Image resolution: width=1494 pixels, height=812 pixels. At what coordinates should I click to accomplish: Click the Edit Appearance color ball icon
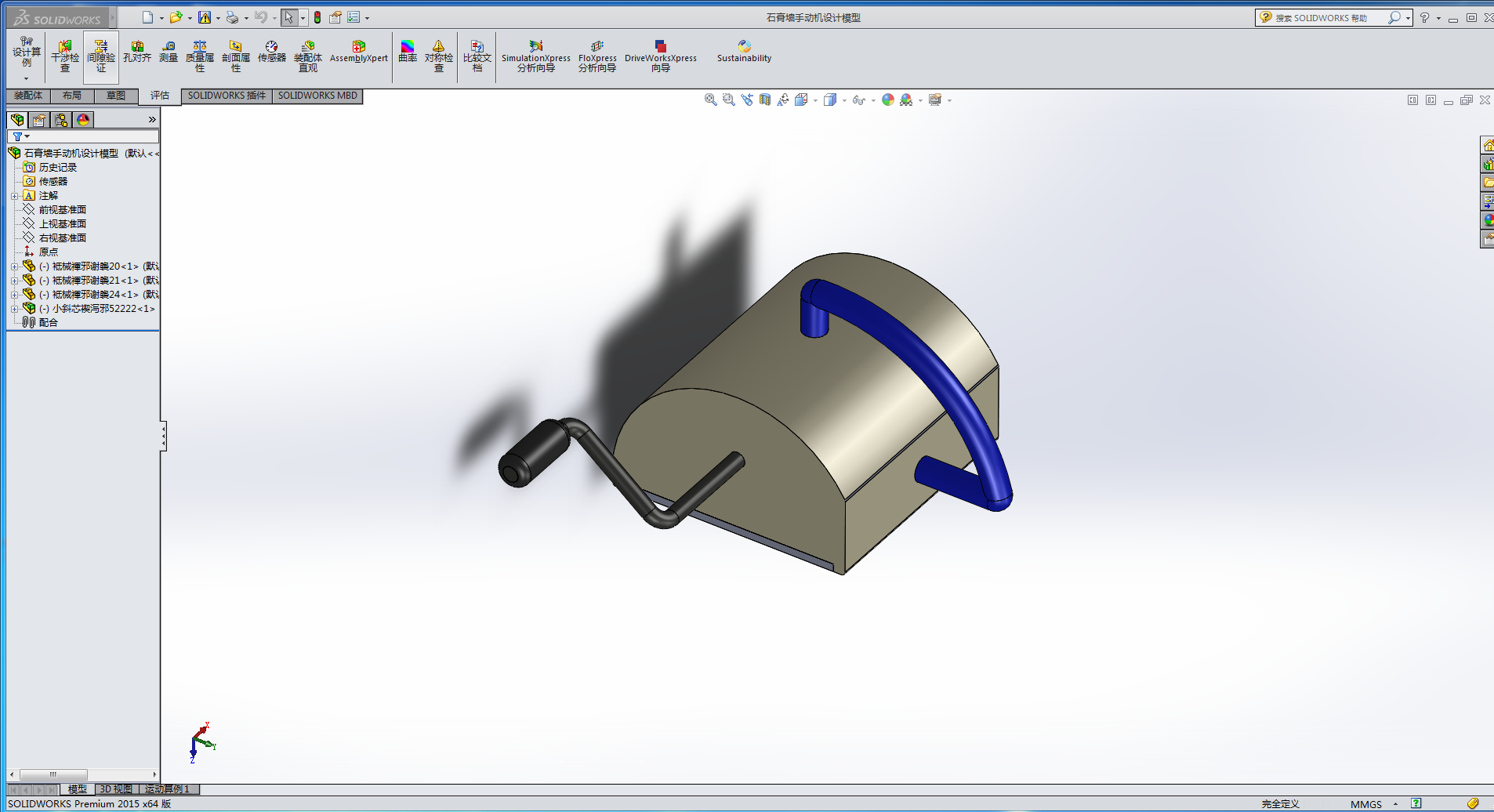887,100
